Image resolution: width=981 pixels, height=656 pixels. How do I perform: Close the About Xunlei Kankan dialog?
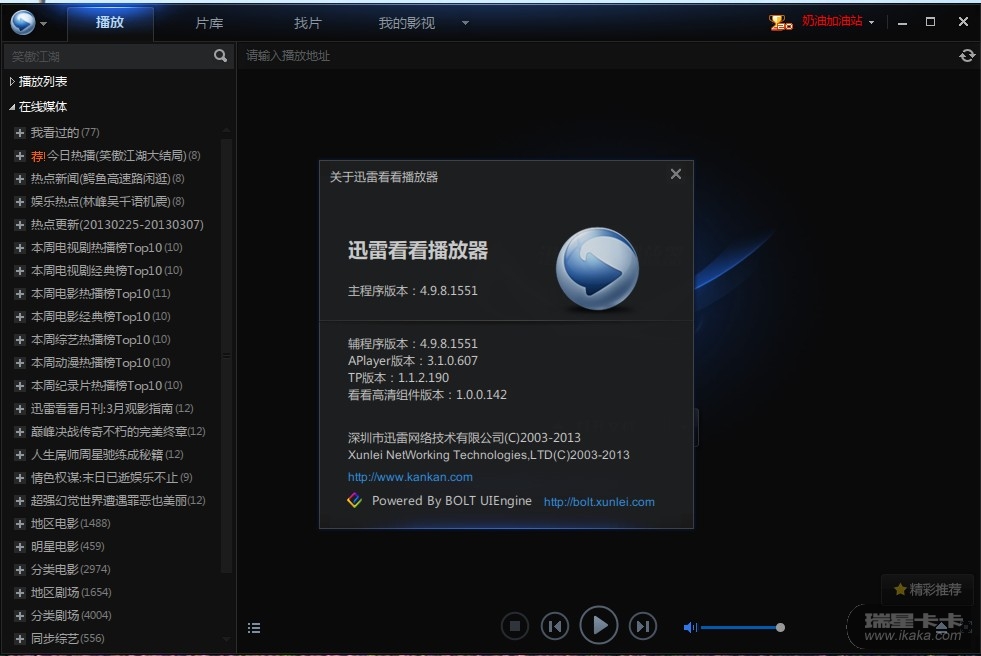pos(676,174)
